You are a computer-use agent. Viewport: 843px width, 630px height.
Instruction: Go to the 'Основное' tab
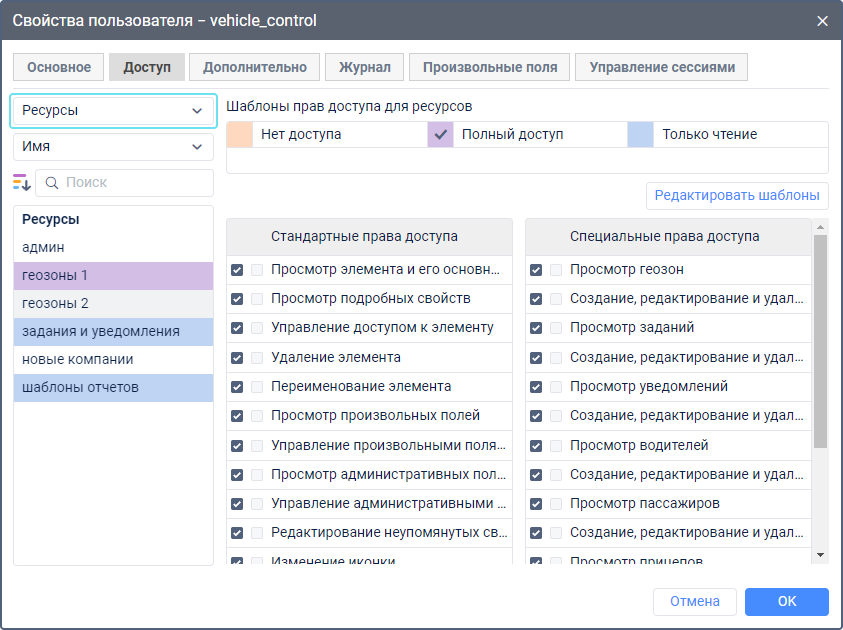(x=59, y=67)
